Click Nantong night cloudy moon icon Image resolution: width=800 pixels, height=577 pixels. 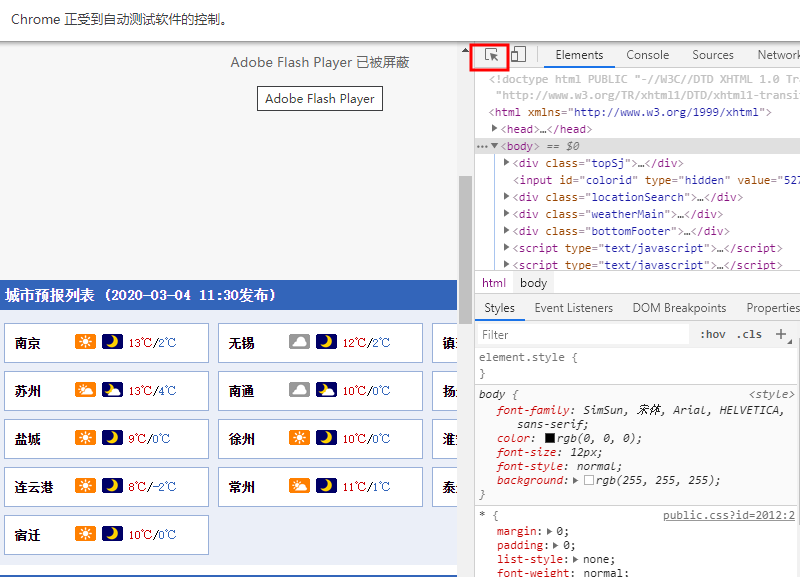tap(326, 390)
